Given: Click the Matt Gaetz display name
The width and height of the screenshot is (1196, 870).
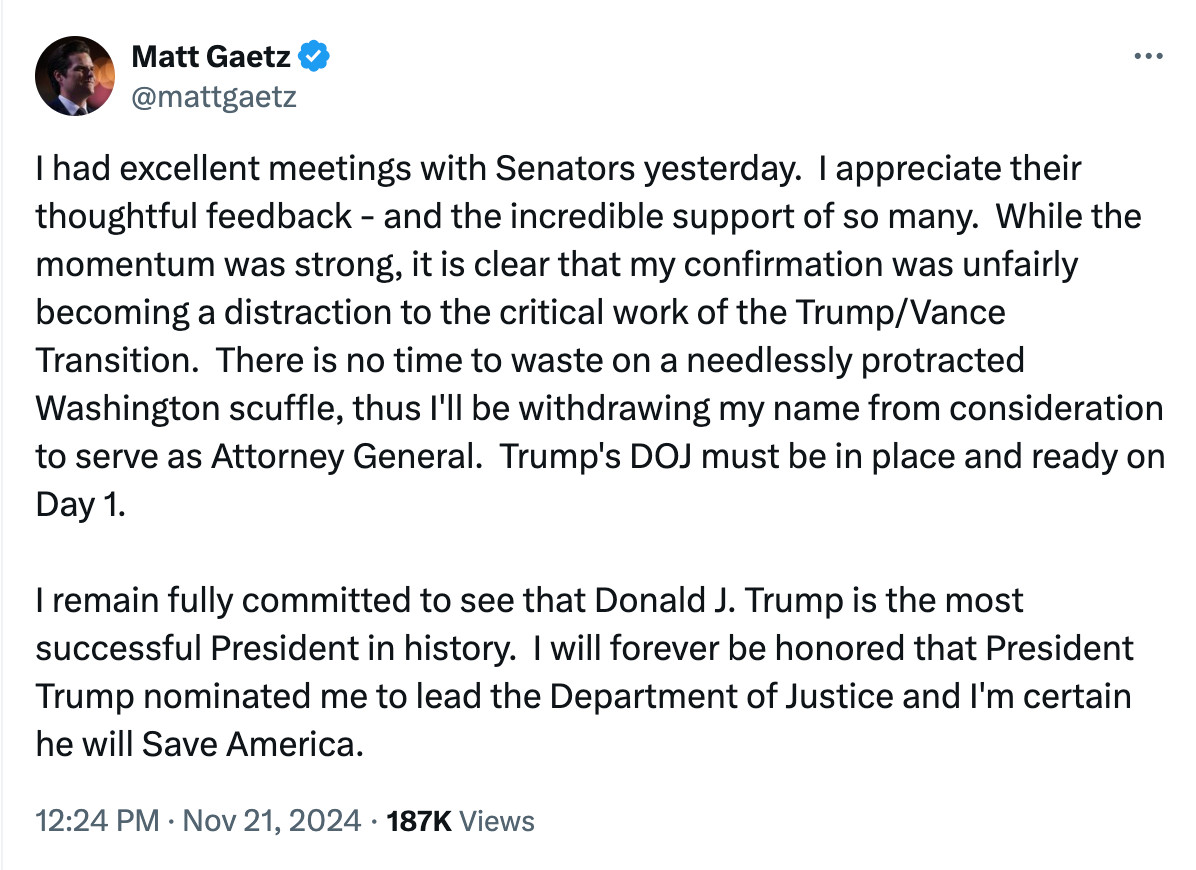Looking at the screenshot, I should point(211,56).
